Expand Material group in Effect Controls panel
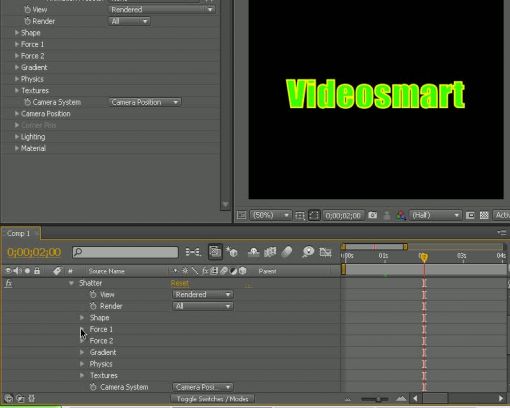The width and height of the screenshot is (510, 408). point(16,148)
